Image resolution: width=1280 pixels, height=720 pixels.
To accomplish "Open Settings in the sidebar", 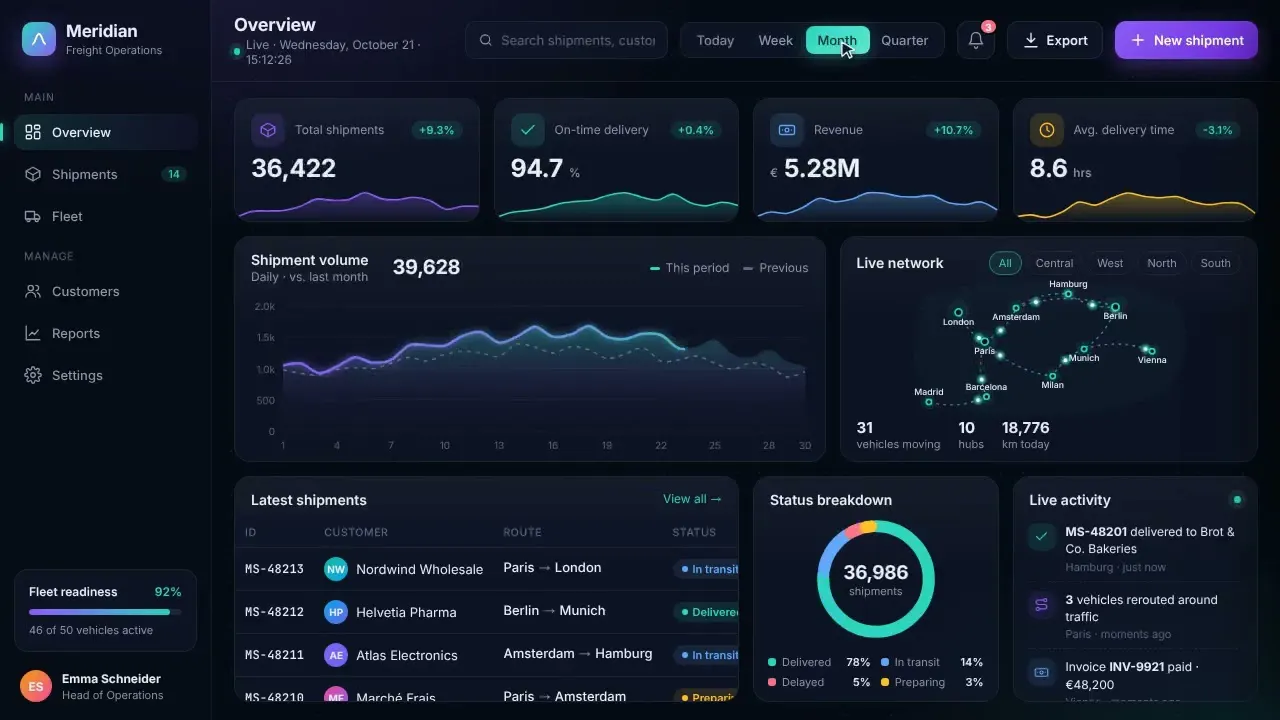I will (106, 375).
